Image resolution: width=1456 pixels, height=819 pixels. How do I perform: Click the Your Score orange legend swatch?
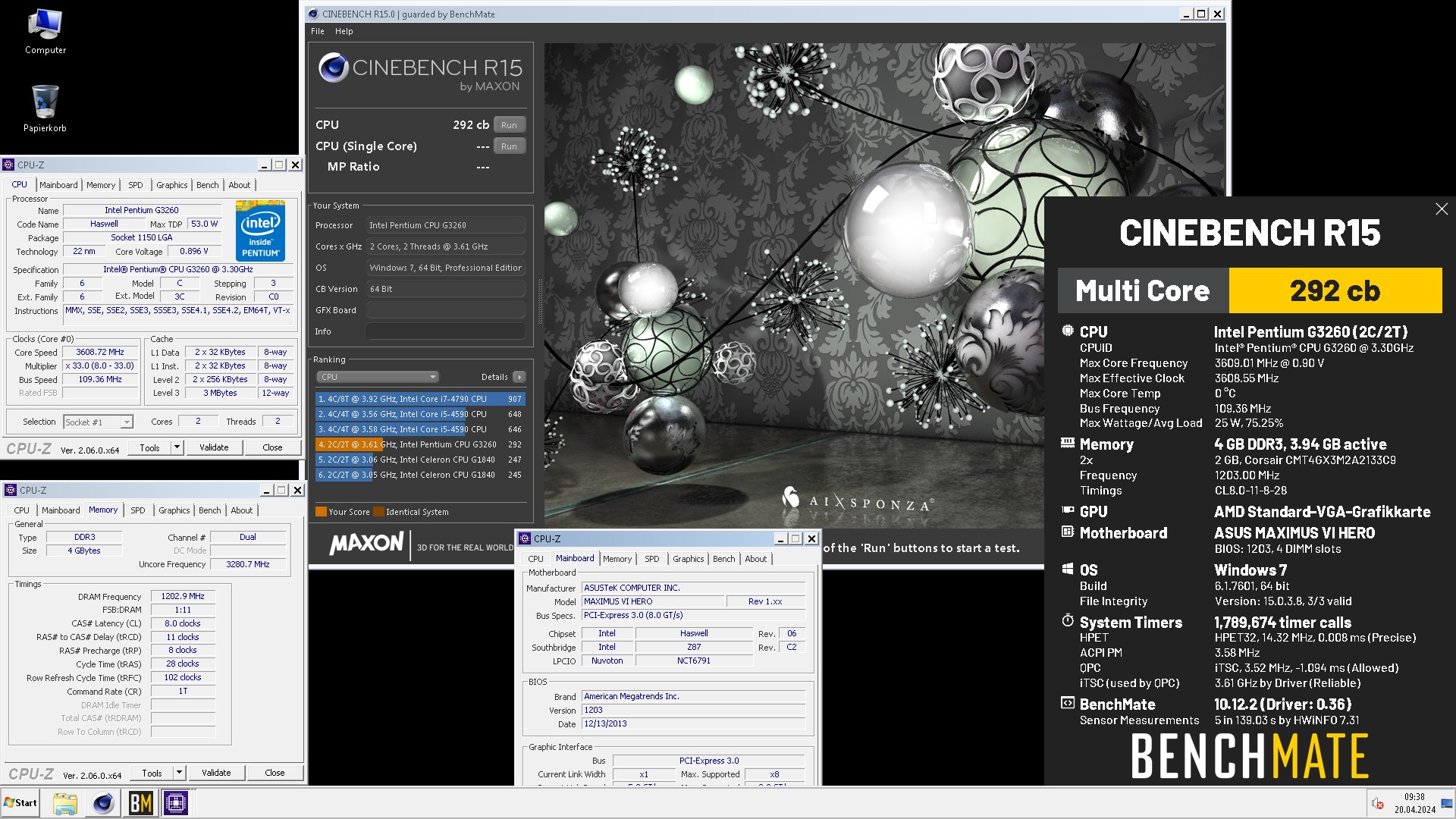(321, 512)
